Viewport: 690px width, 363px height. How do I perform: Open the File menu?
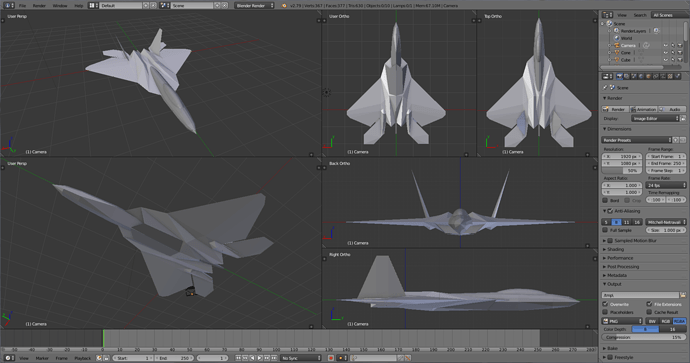coord(22,6)
